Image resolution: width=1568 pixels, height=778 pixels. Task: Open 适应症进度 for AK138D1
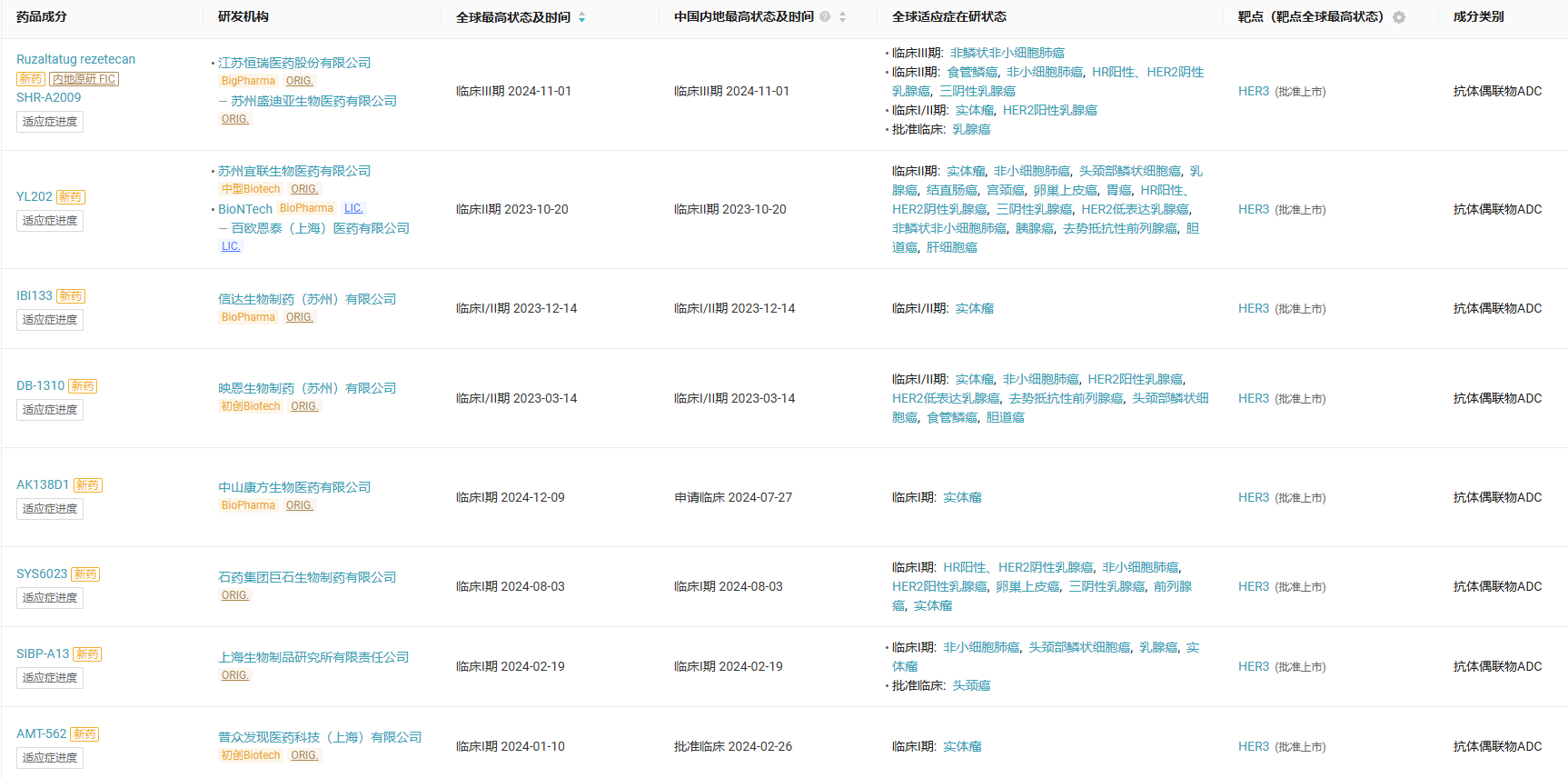pyautogui.click(x=50, y=509)
